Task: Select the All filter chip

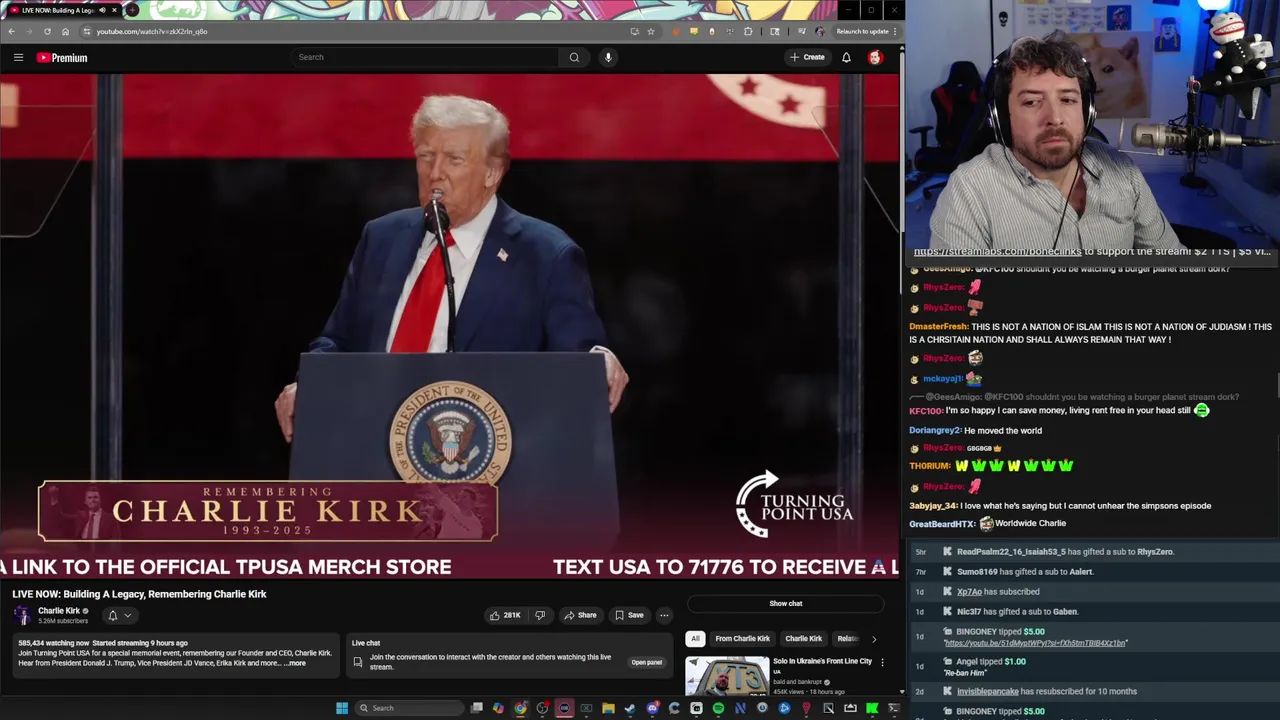Action: pyautogui.click(x=695, y=638)
